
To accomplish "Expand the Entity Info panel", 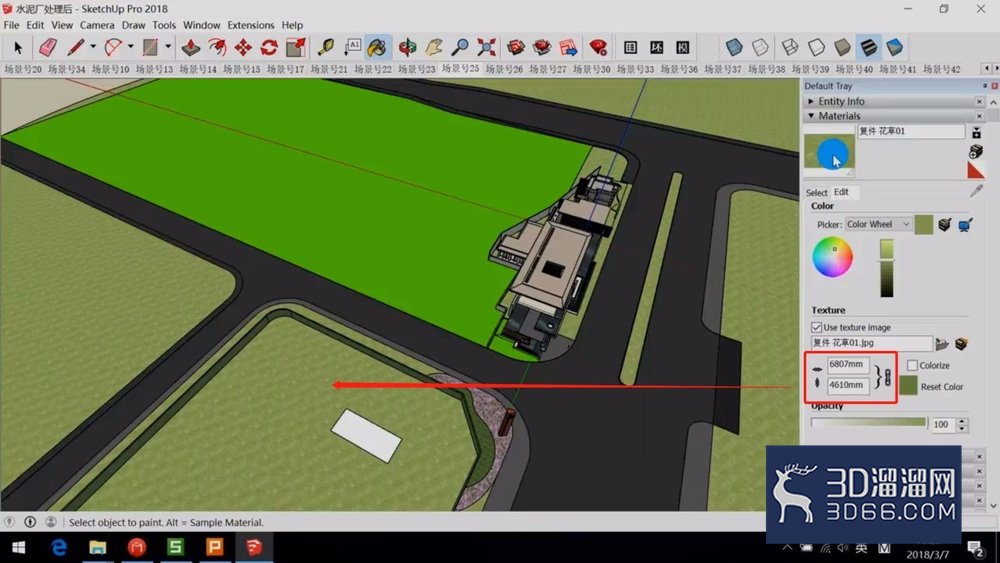I will pos(811,101).
